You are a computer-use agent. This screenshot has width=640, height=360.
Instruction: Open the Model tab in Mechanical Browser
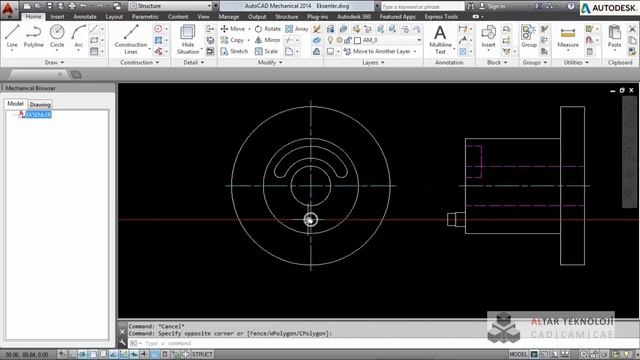pos(16,104)
